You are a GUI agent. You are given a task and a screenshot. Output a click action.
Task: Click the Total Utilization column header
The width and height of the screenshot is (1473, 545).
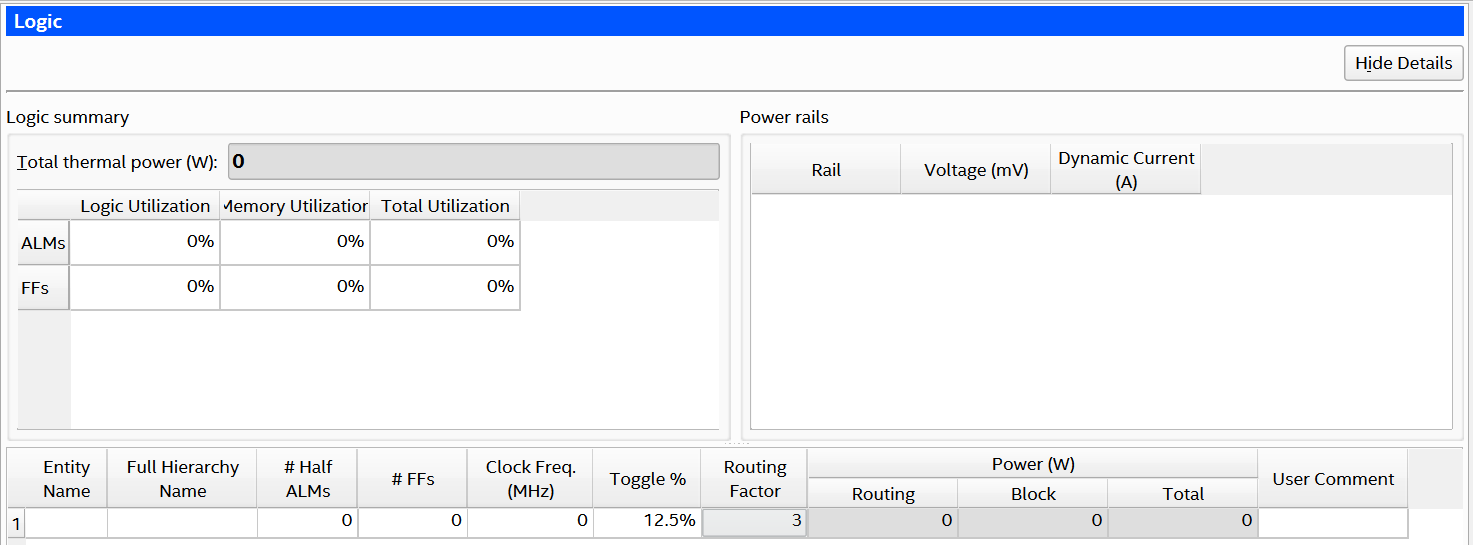pos(445,206)
